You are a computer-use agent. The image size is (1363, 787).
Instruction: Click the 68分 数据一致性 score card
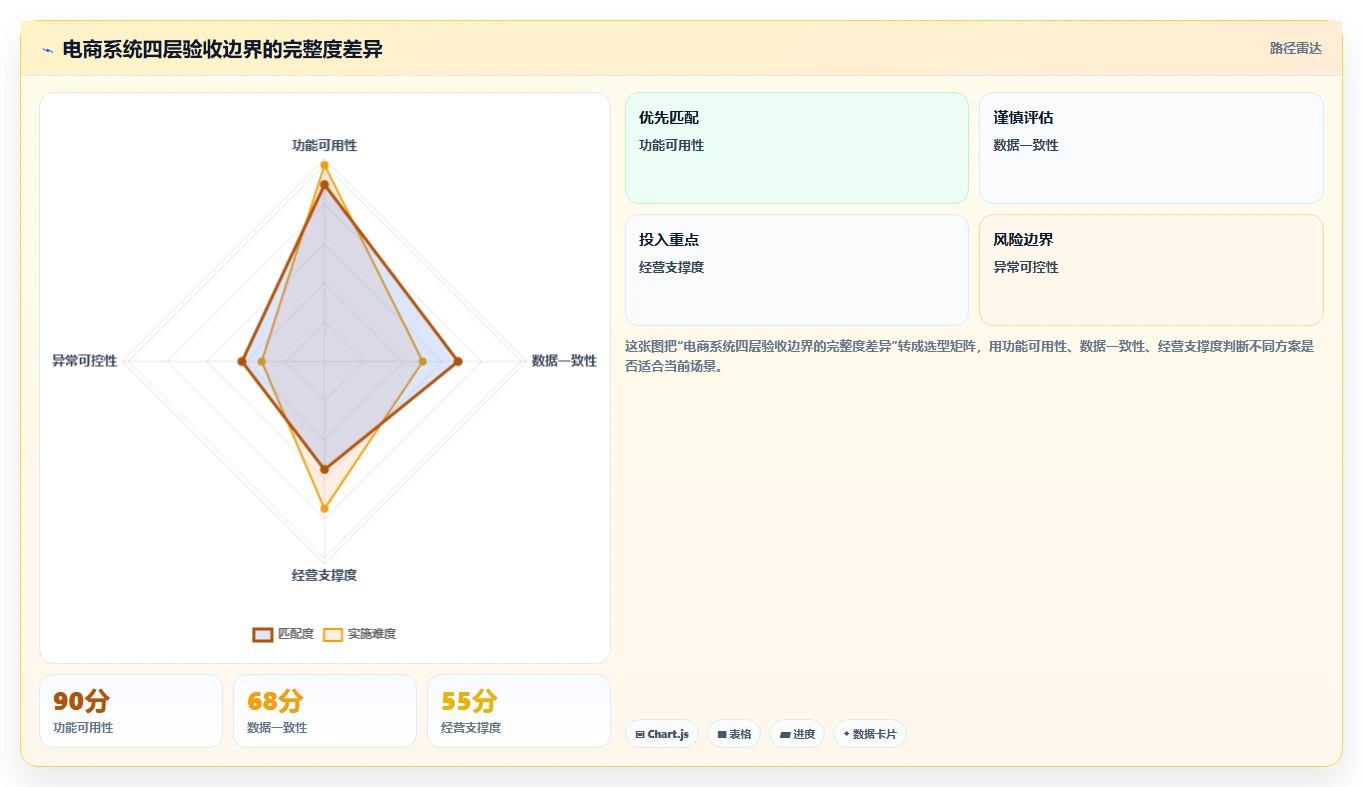325,711
